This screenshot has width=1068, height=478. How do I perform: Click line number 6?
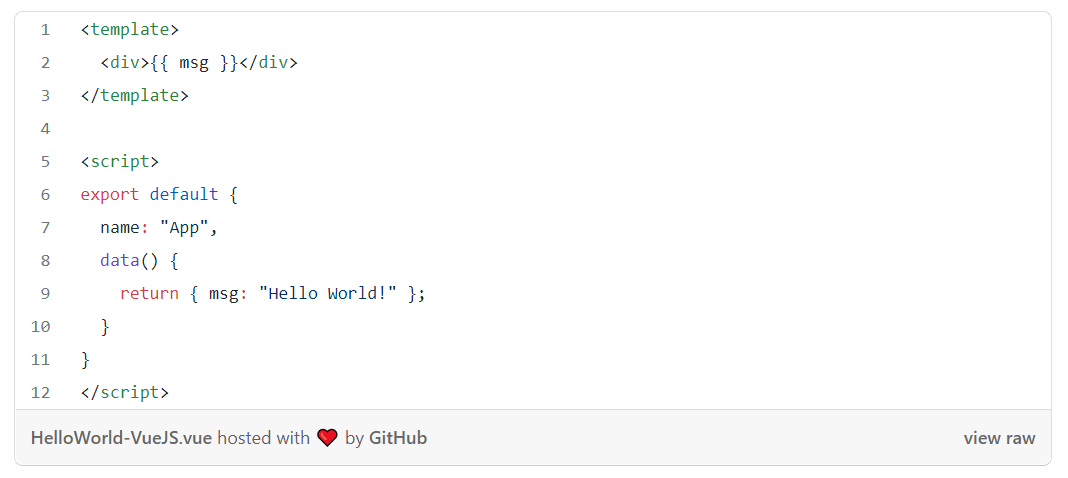click(45, 195)
